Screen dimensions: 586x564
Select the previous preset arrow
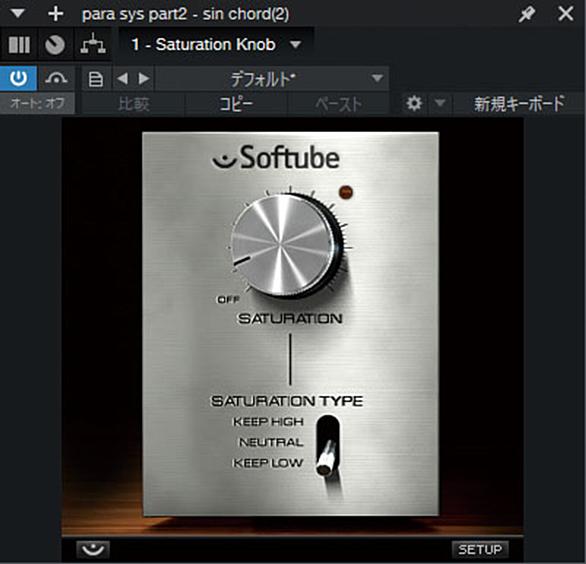coord(122,78)
